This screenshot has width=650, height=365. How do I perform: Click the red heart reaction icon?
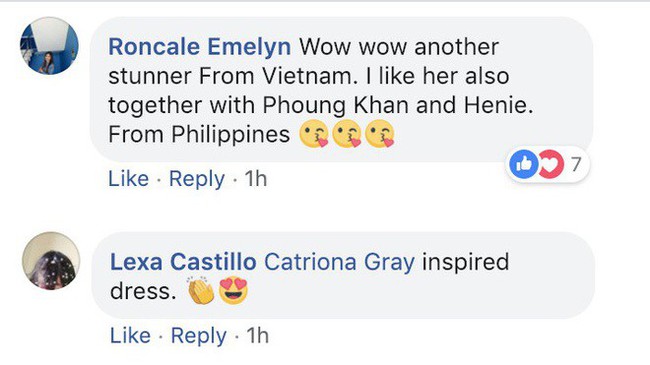pyautogui.click(x=551, y=164)
